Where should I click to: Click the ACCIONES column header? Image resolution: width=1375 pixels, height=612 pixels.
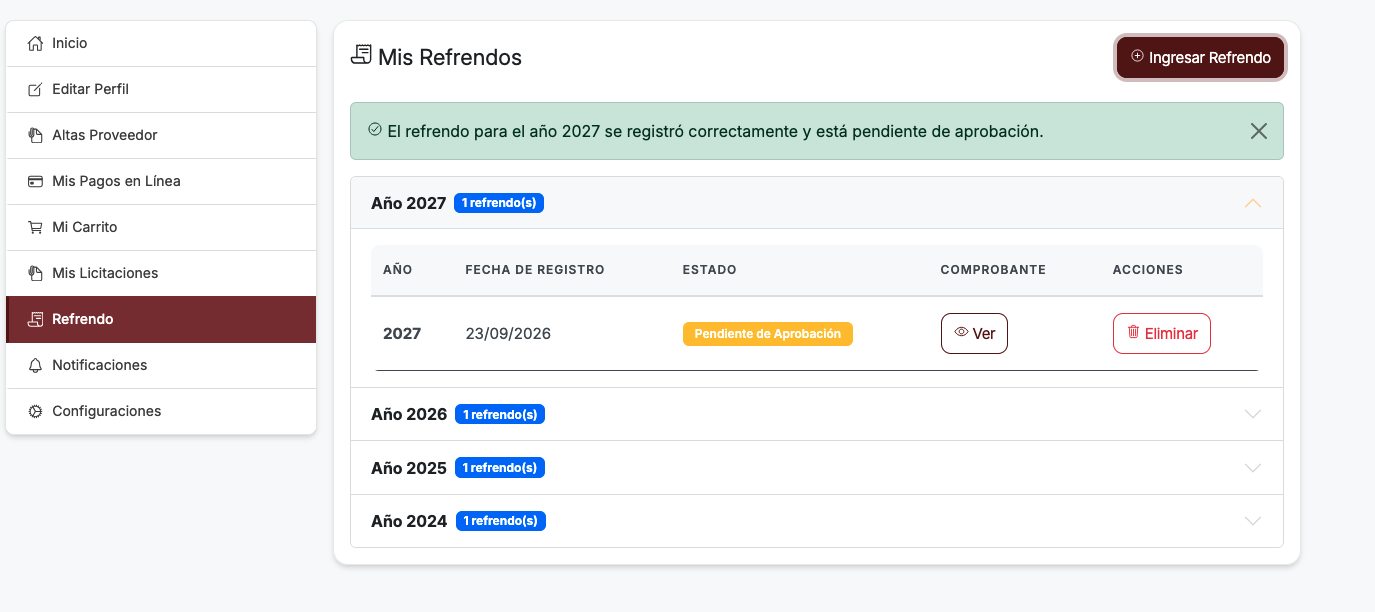(1148, 270)
